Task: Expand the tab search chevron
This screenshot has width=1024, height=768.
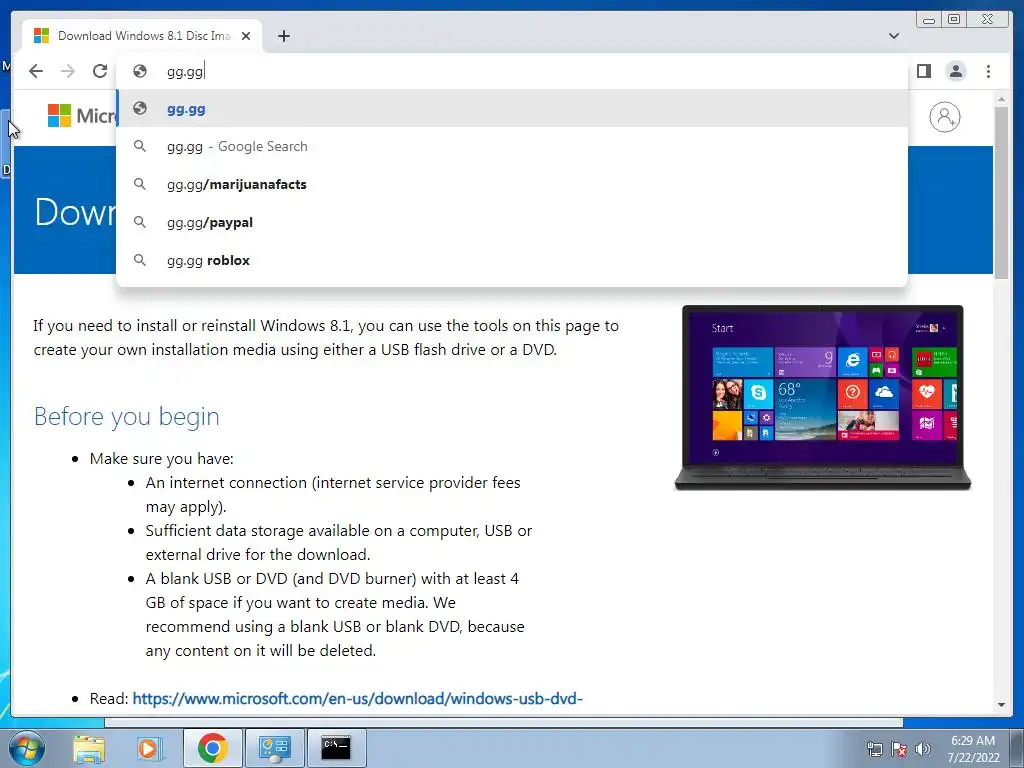Action: 894,36
